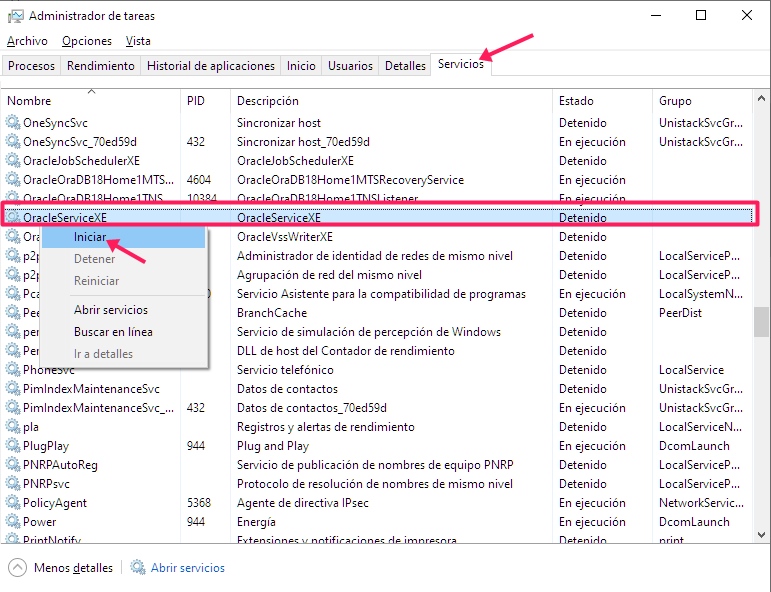Screen dimensions: 771x592
Task: Click the PhoneSvc service gear icon
Action: pyautogui.click(x=13, y=370)
